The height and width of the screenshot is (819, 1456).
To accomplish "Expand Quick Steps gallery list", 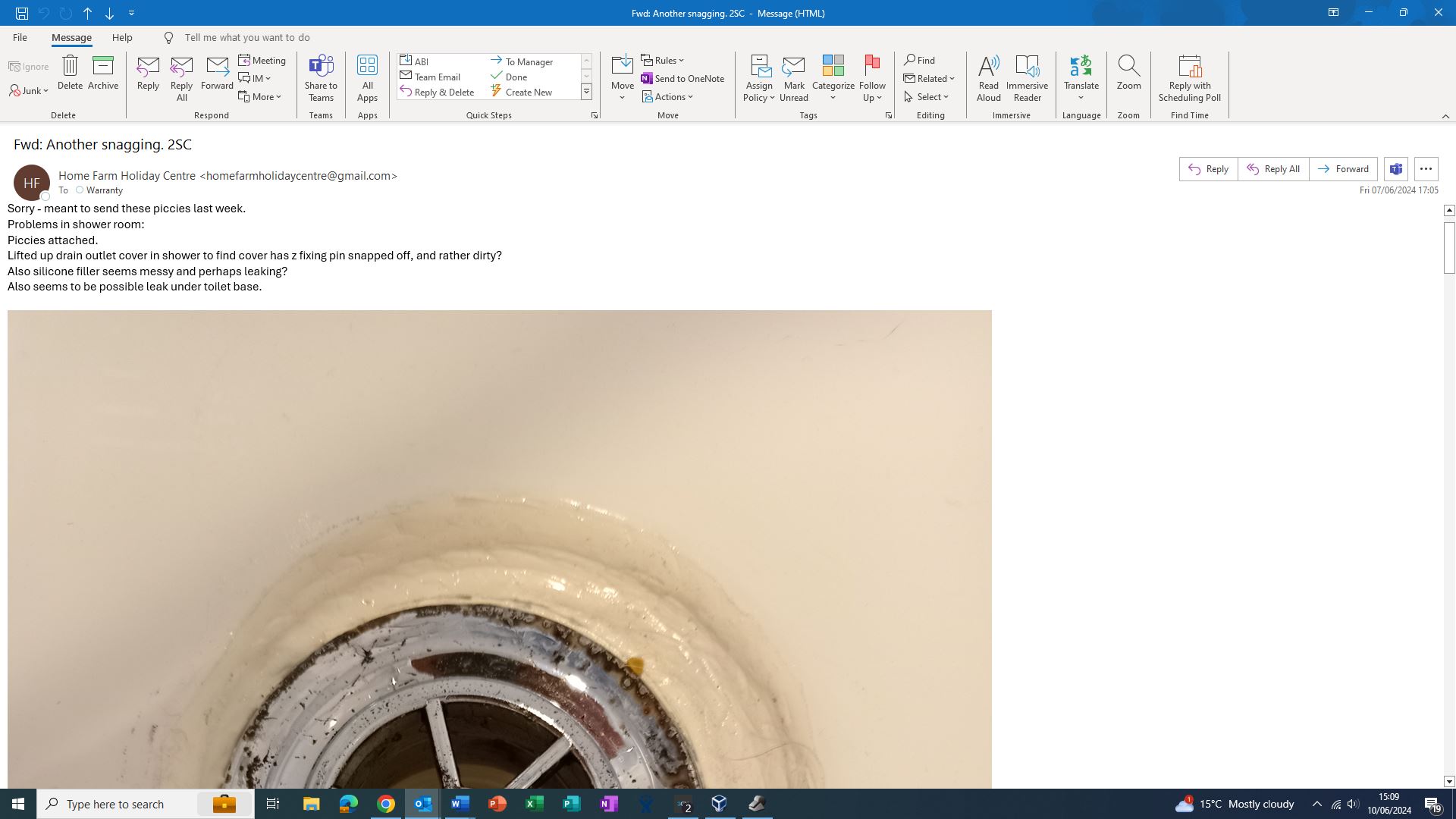I will (586, 93).
